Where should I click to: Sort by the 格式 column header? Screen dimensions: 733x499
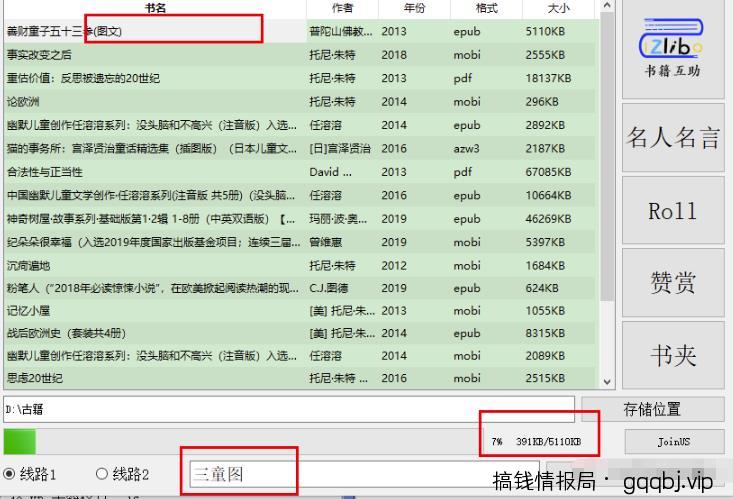486,8
